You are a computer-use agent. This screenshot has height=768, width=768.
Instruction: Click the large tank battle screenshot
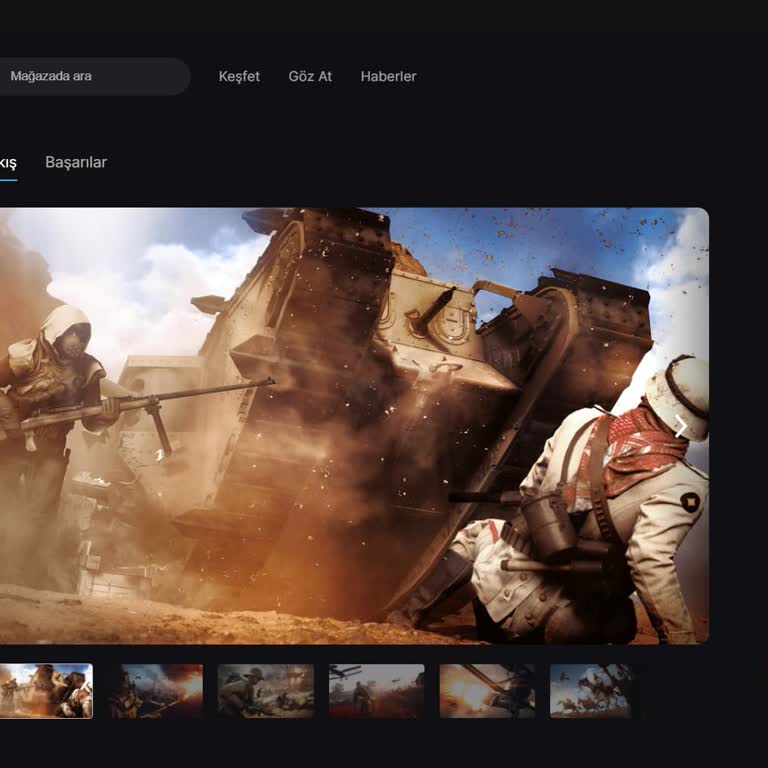354,426
